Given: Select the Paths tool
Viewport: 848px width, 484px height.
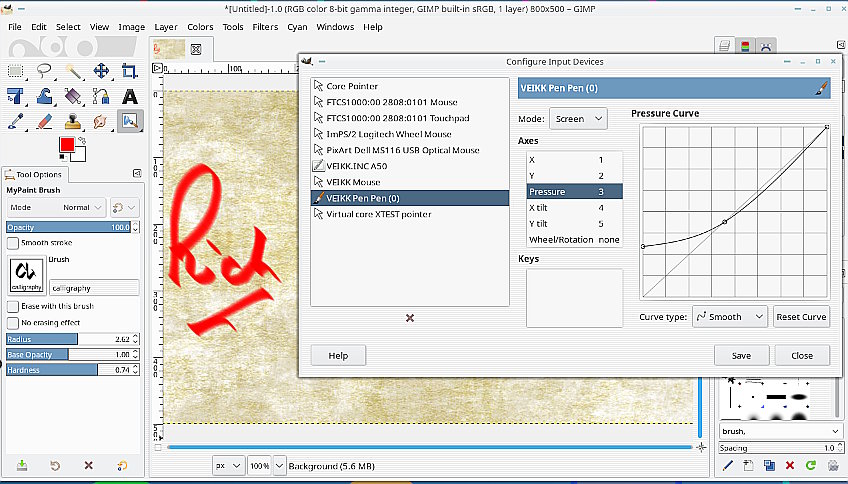Looking at the screenshot, I should tap(101, 96).
